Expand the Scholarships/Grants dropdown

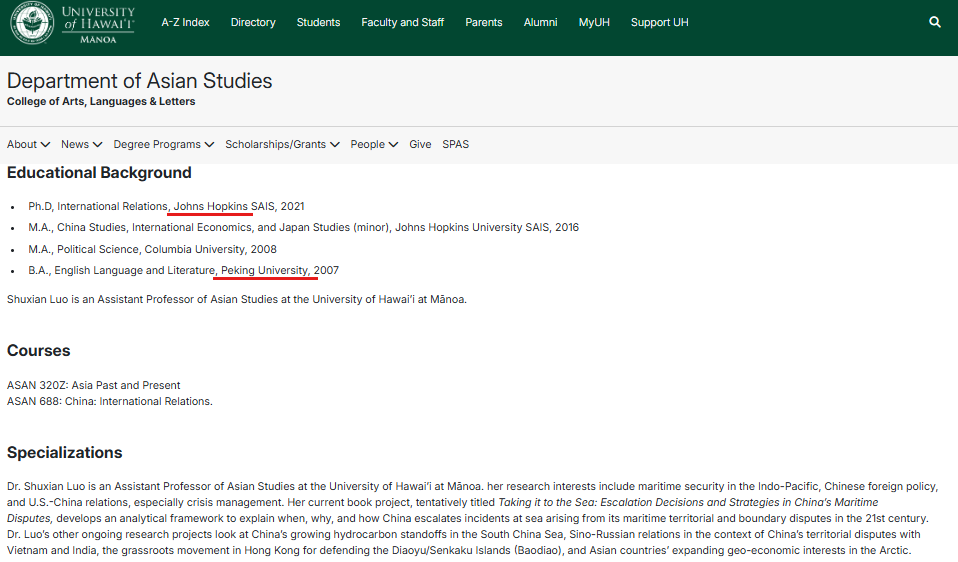pos(282,144)
